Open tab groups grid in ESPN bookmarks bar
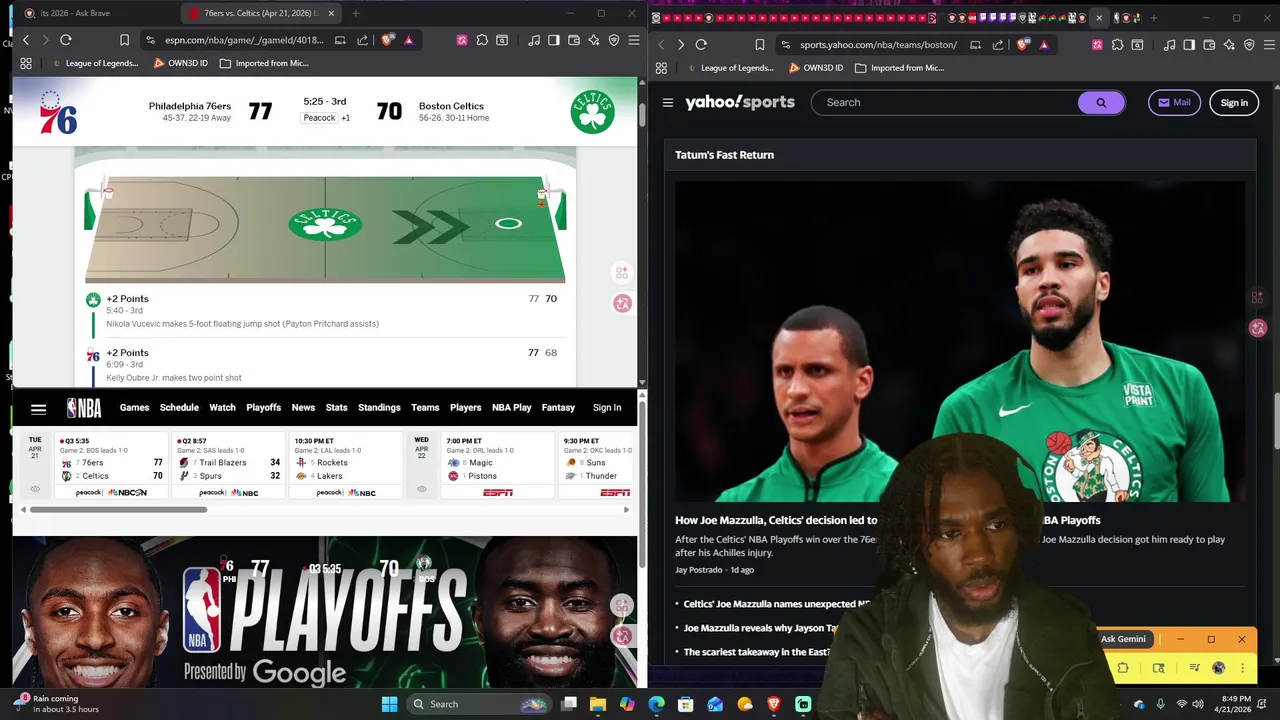The height and width of the screenshot is (720, 1280). coord(26,63)
